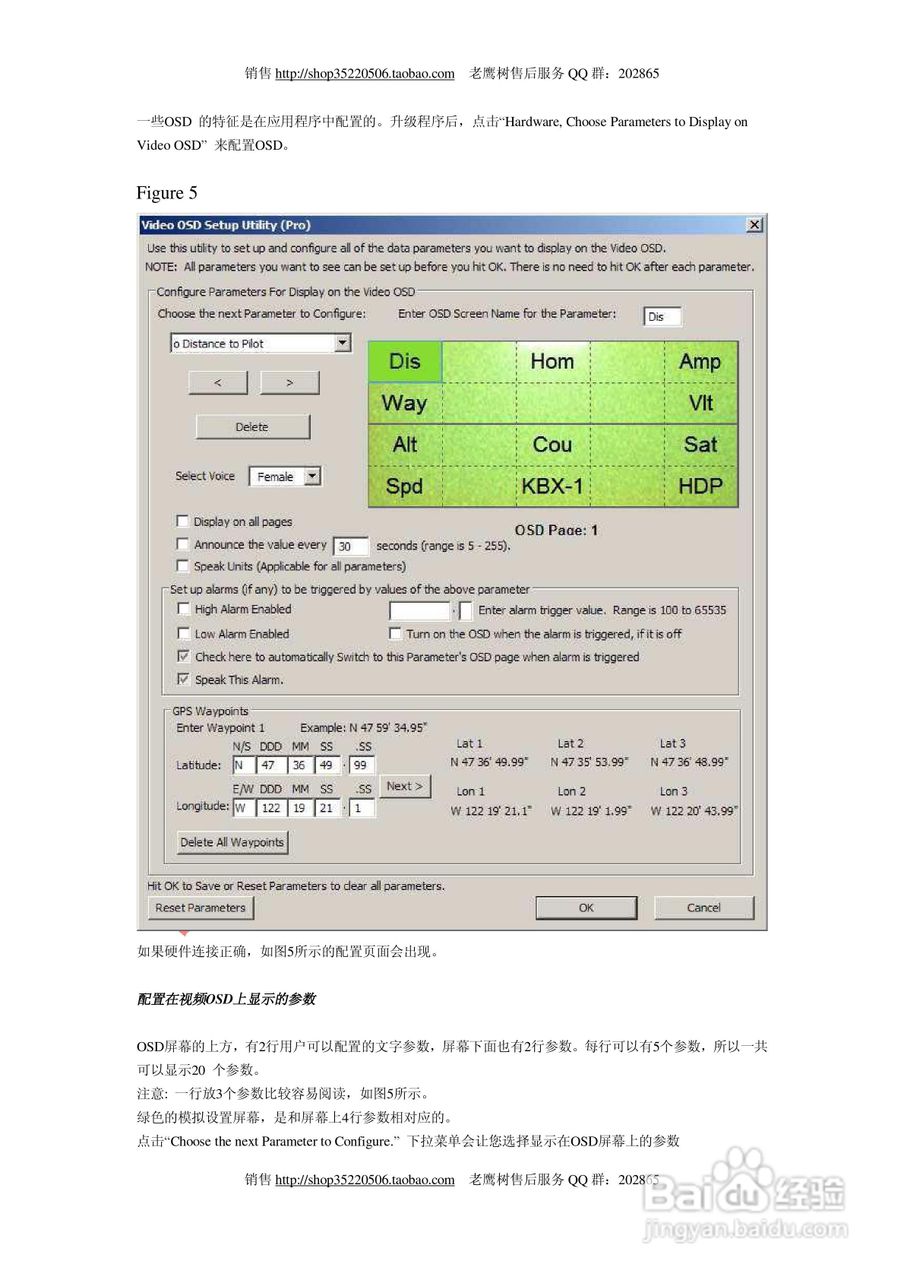Select the Amp cell in OSD preview
This screenshot has height=1280, width=904.
701,361
